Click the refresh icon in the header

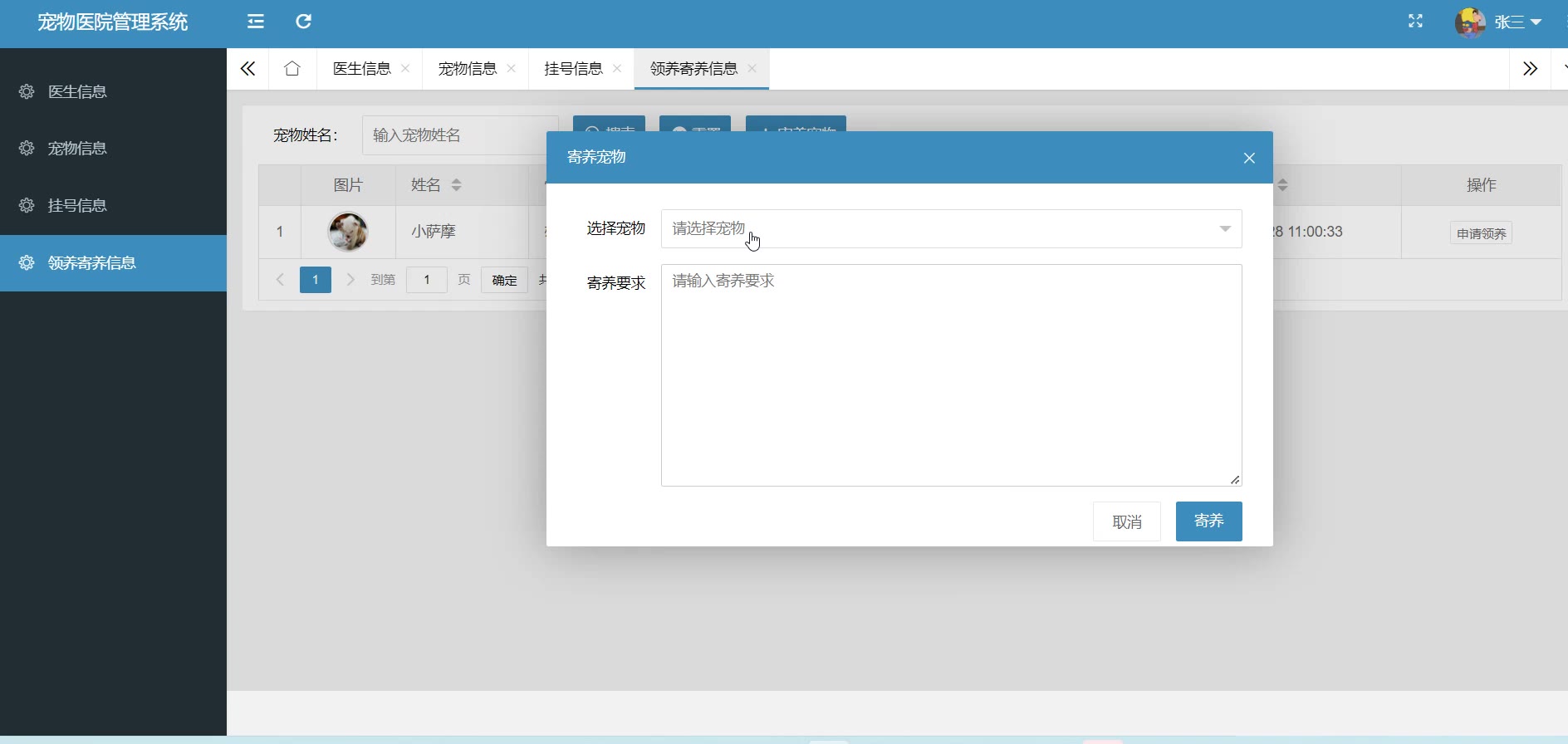click(304, 22)
